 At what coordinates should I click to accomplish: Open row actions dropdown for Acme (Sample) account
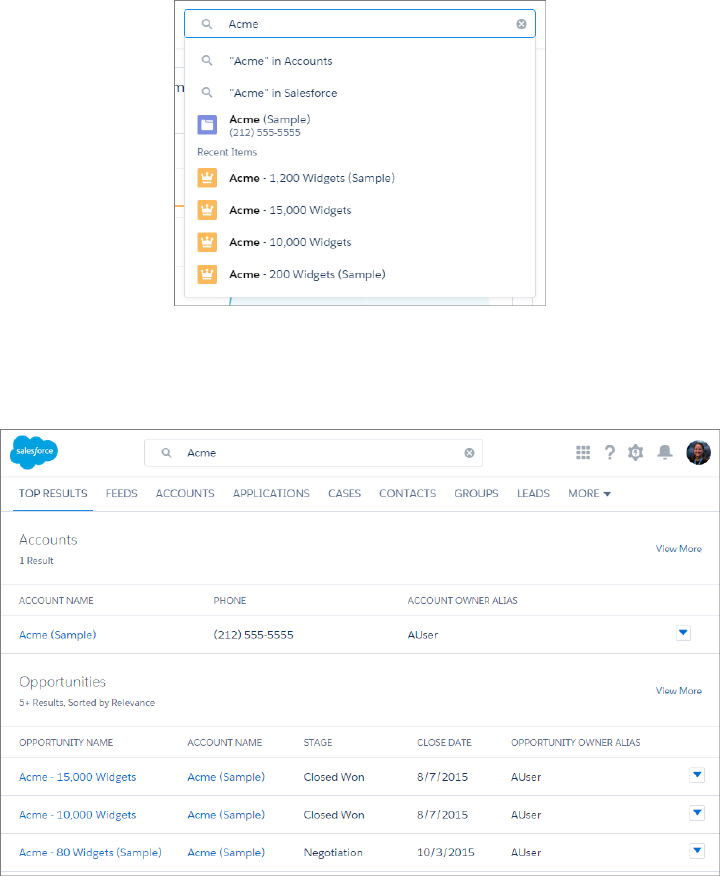(x=683, y=633)
